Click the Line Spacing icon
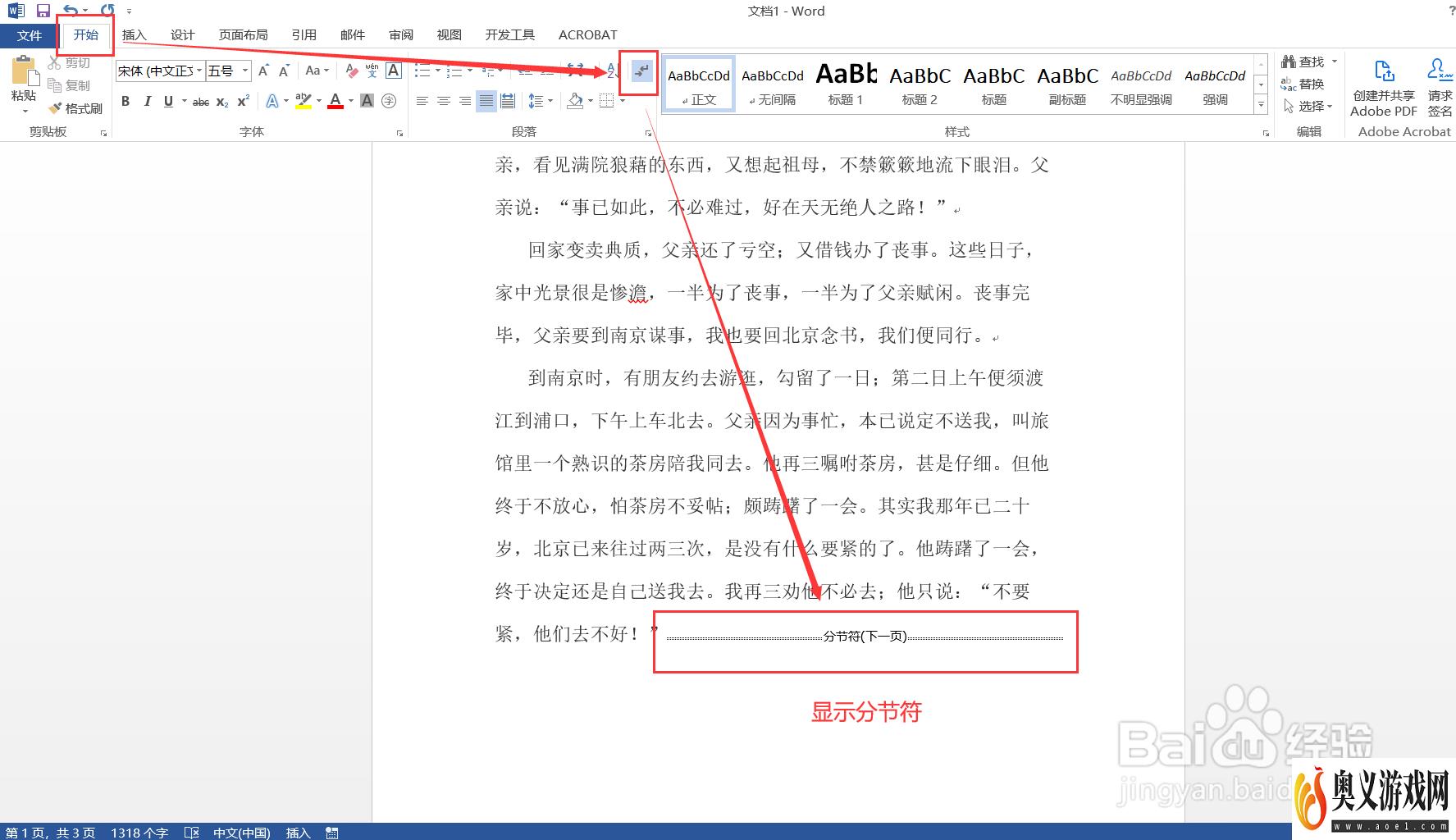This screenshot has width=1456, height=840. click(535, 101)
